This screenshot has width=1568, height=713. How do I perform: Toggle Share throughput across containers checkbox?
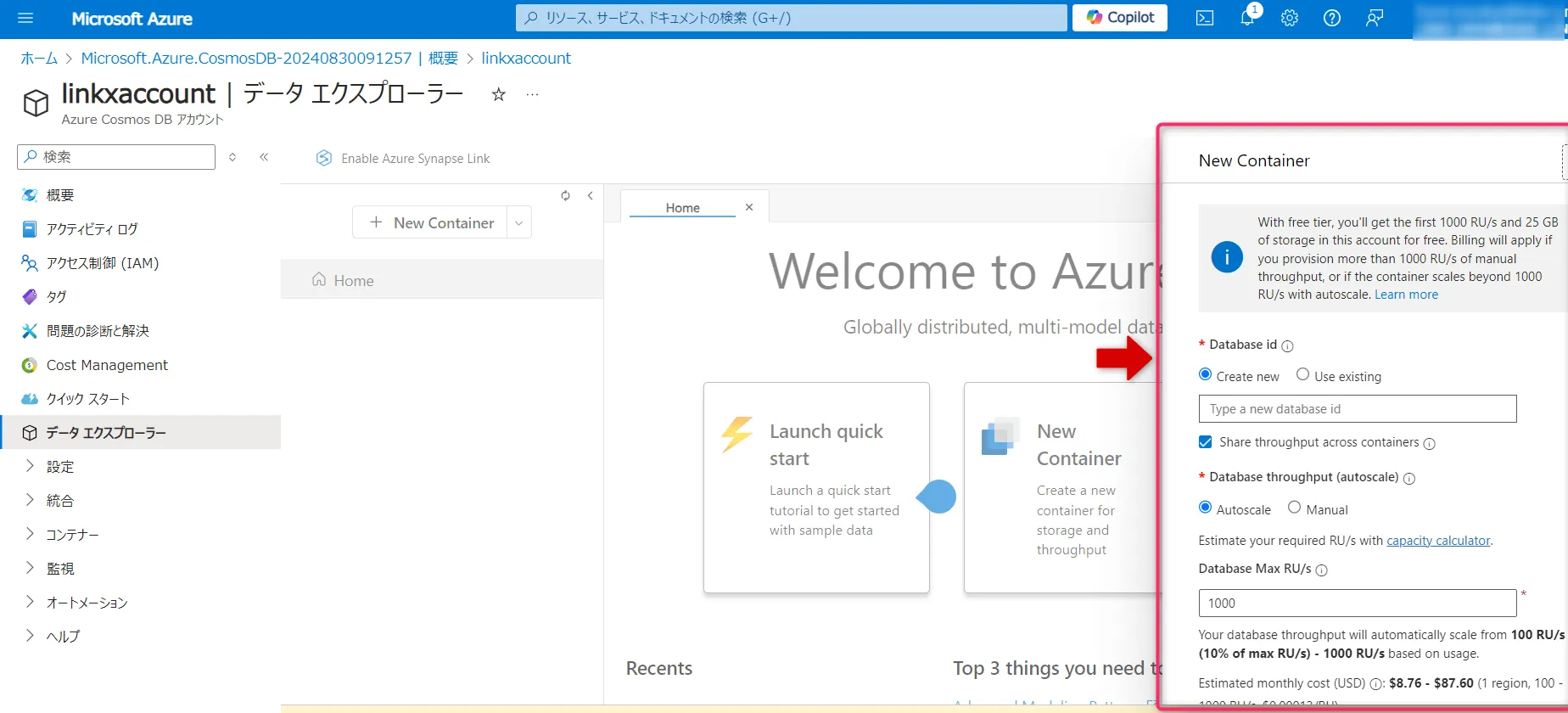[x=1205, y=442]
